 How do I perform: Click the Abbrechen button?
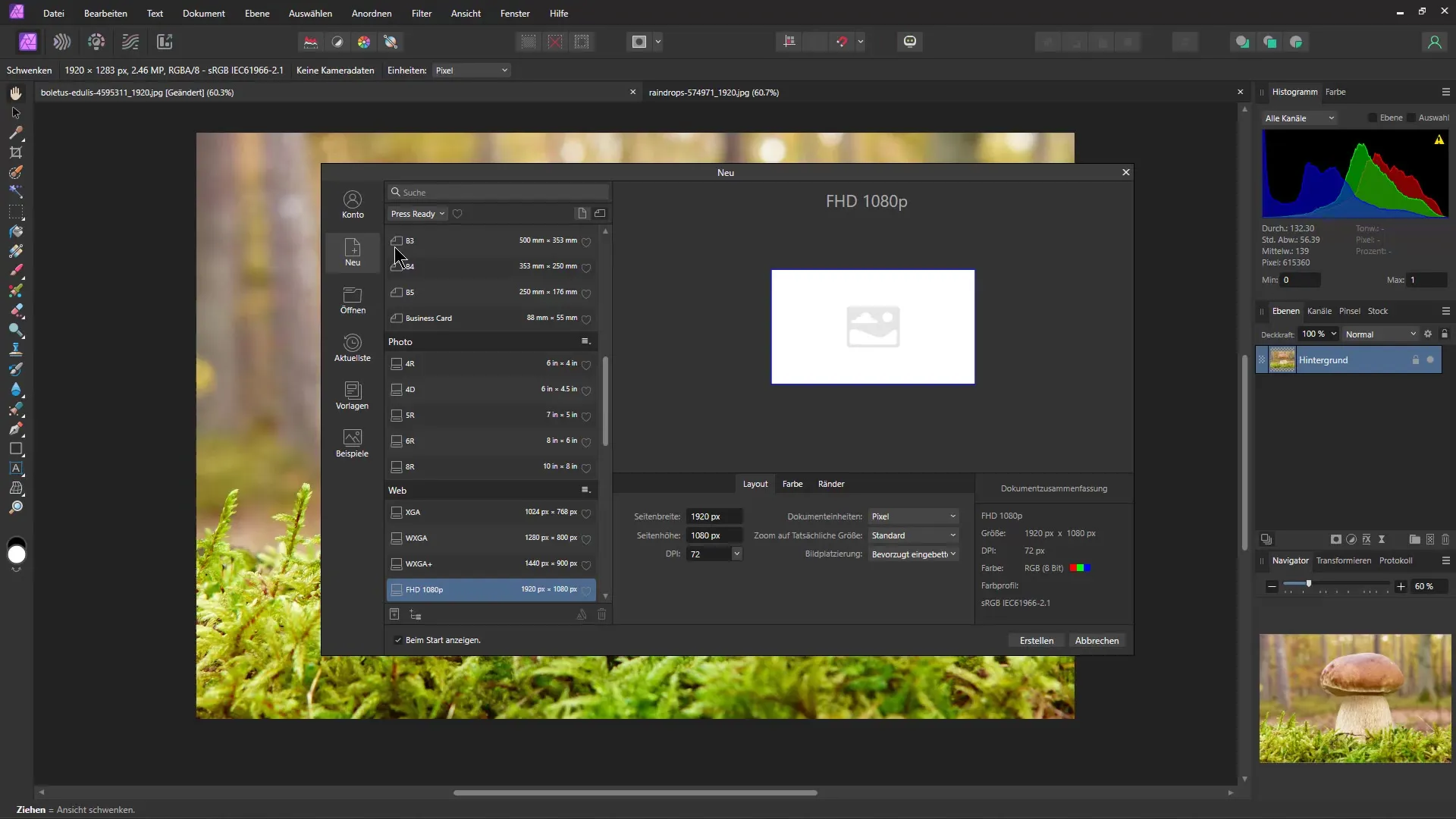pos(1097,641)
